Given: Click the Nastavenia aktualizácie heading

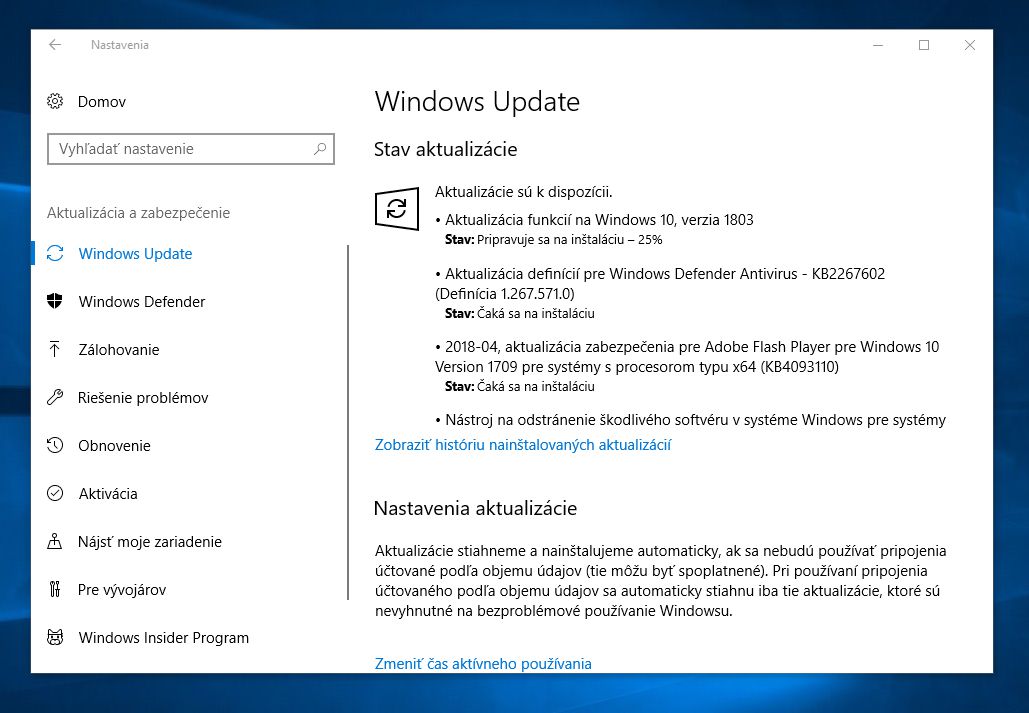Looking at the screenshot, I should pos(475,508).
